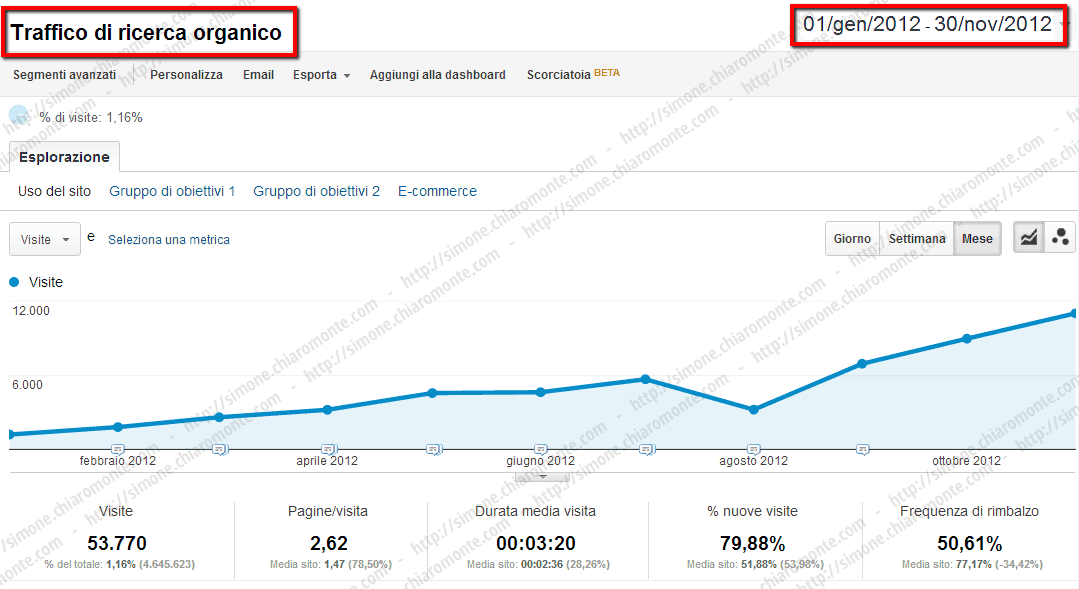This screenshot has width=1079, height=589.
Task: Click the Visite total 53.770
Action: pos(117,544)
